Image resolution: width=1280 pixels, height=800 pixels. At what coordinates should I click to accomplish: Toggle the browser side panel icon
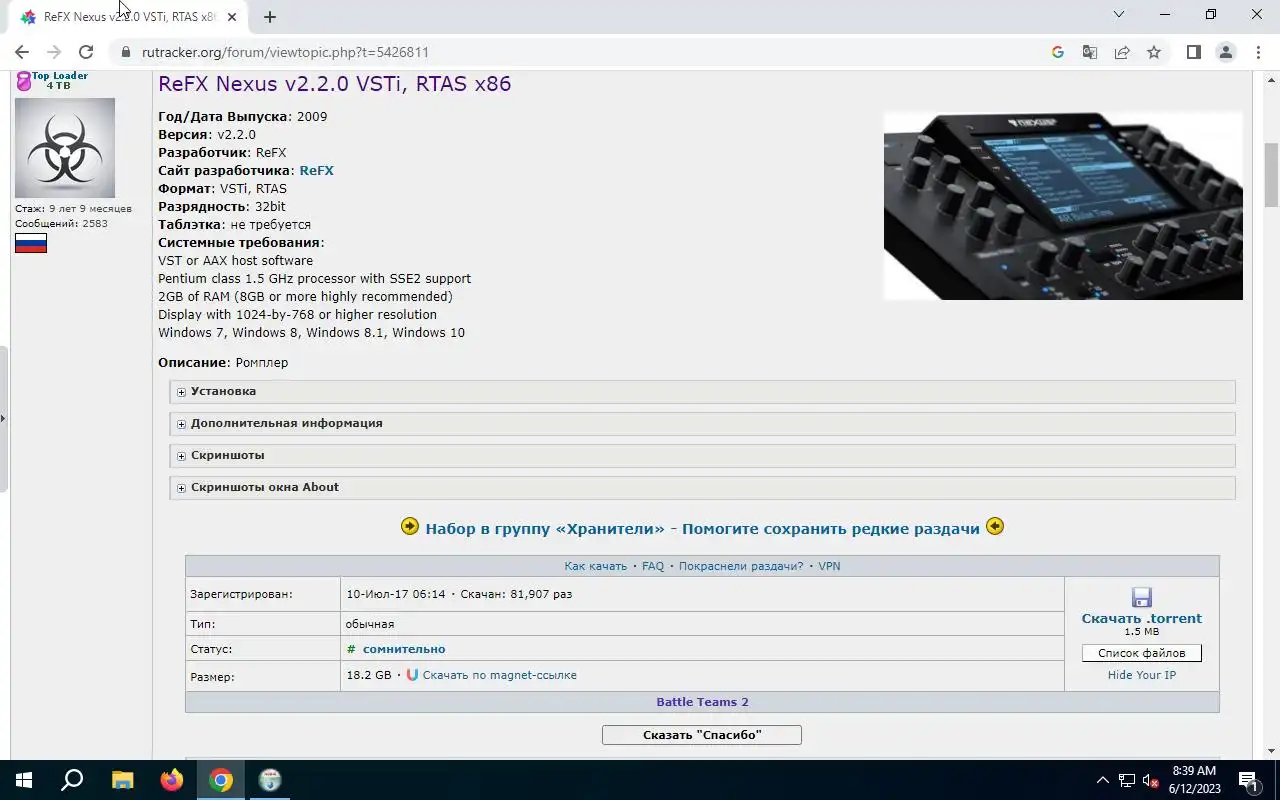tap(1194, 52)
